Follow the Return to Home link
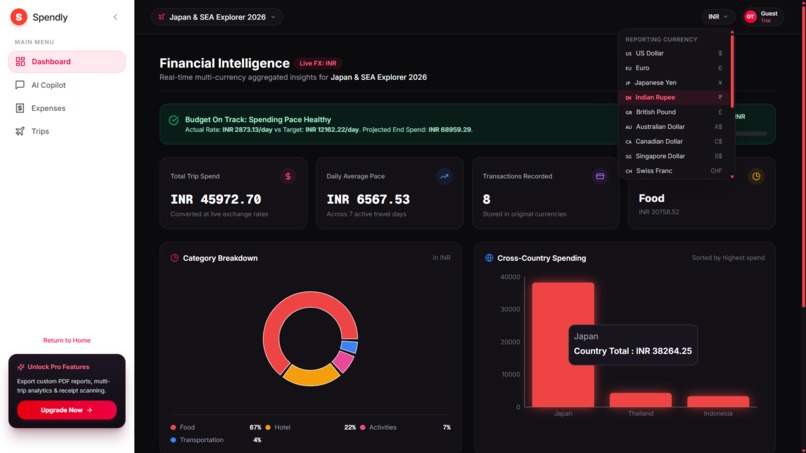Image resolution: width=806 pixels, height=453 pixels. [x=67, y=340]
